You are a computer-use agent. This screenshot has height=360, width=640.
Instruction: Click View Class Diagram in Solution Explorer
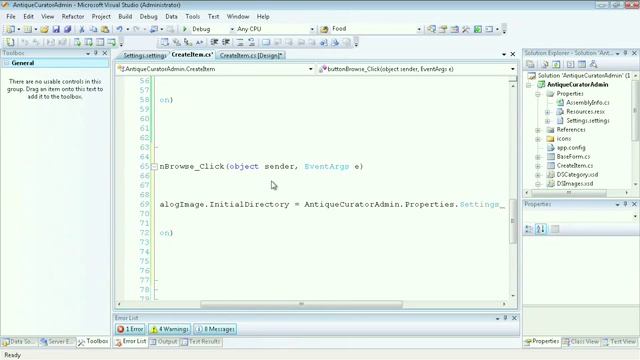click(x=593, y=64)
